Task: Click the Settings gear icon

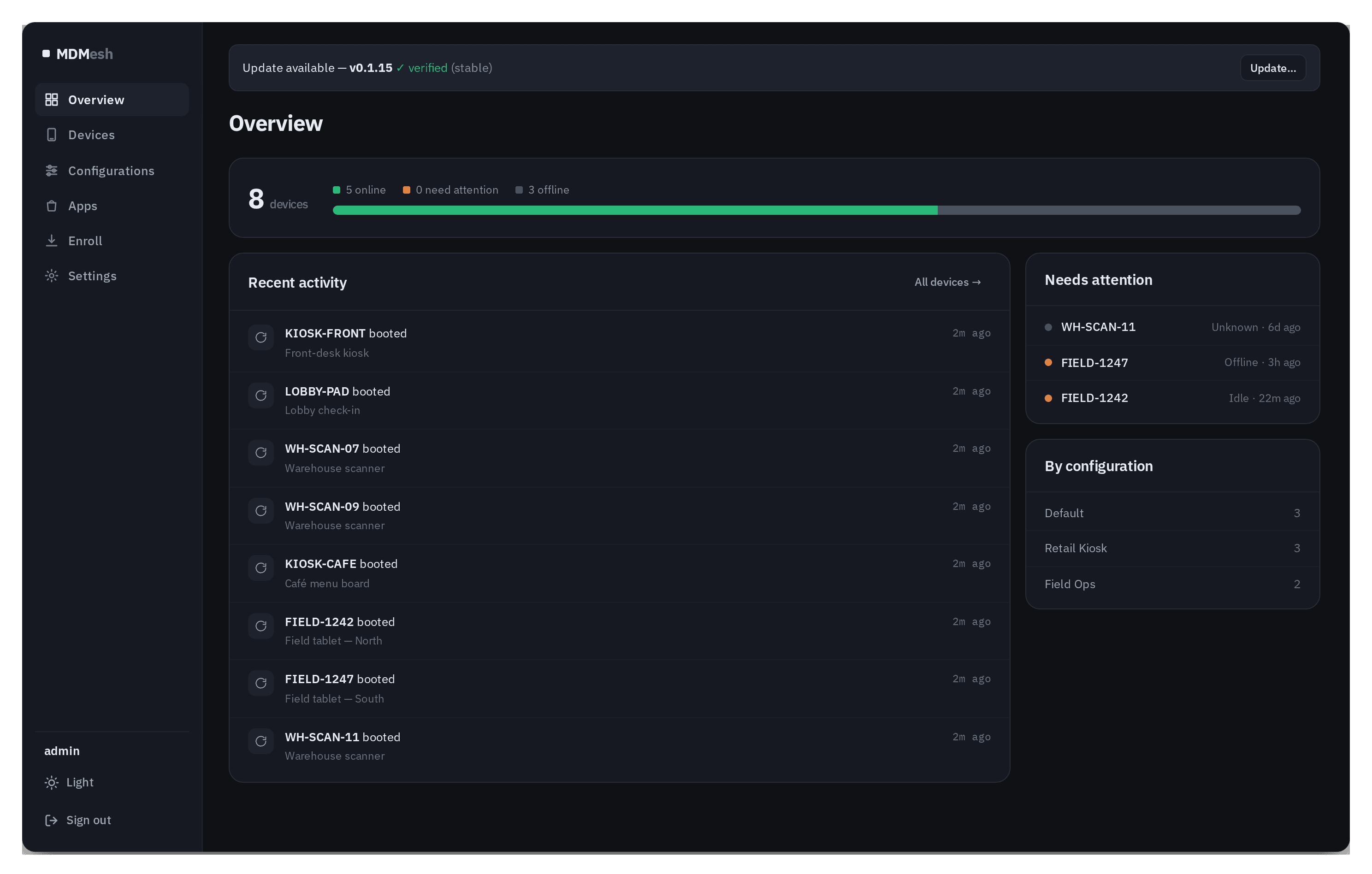Action: [51, 276]
